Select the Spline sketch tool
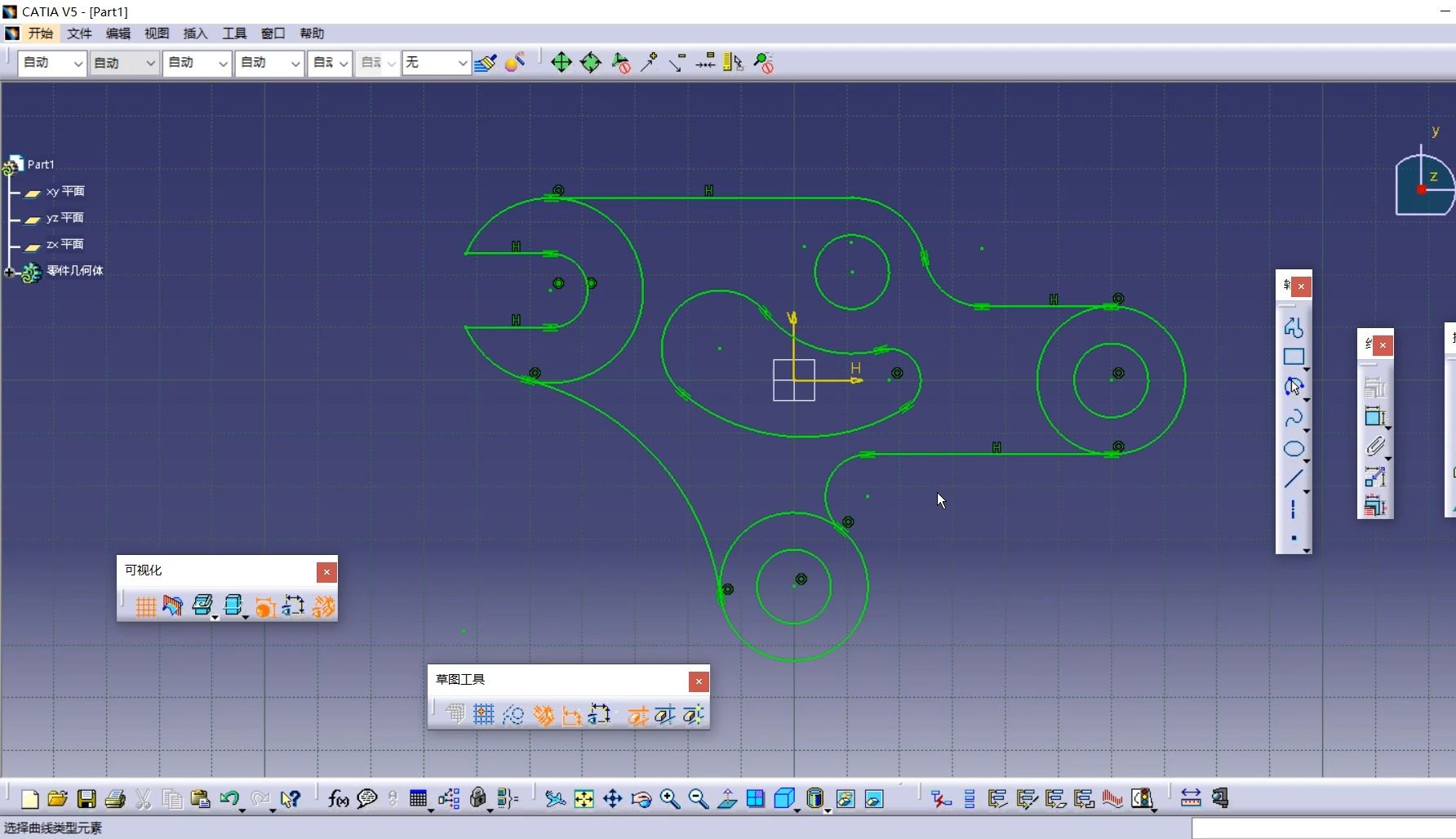The width and height of the screenshot is (1456, 839). tap(1294, 418)
